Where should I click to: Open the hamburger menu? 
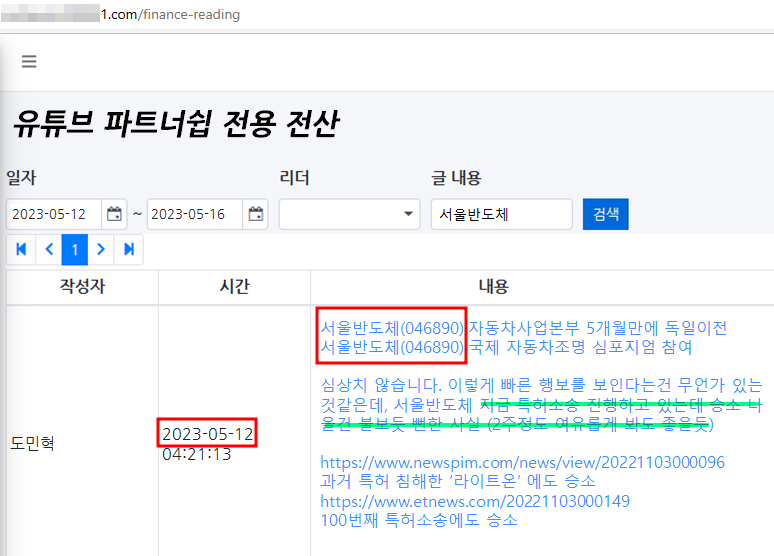click(x=29, y=62)
